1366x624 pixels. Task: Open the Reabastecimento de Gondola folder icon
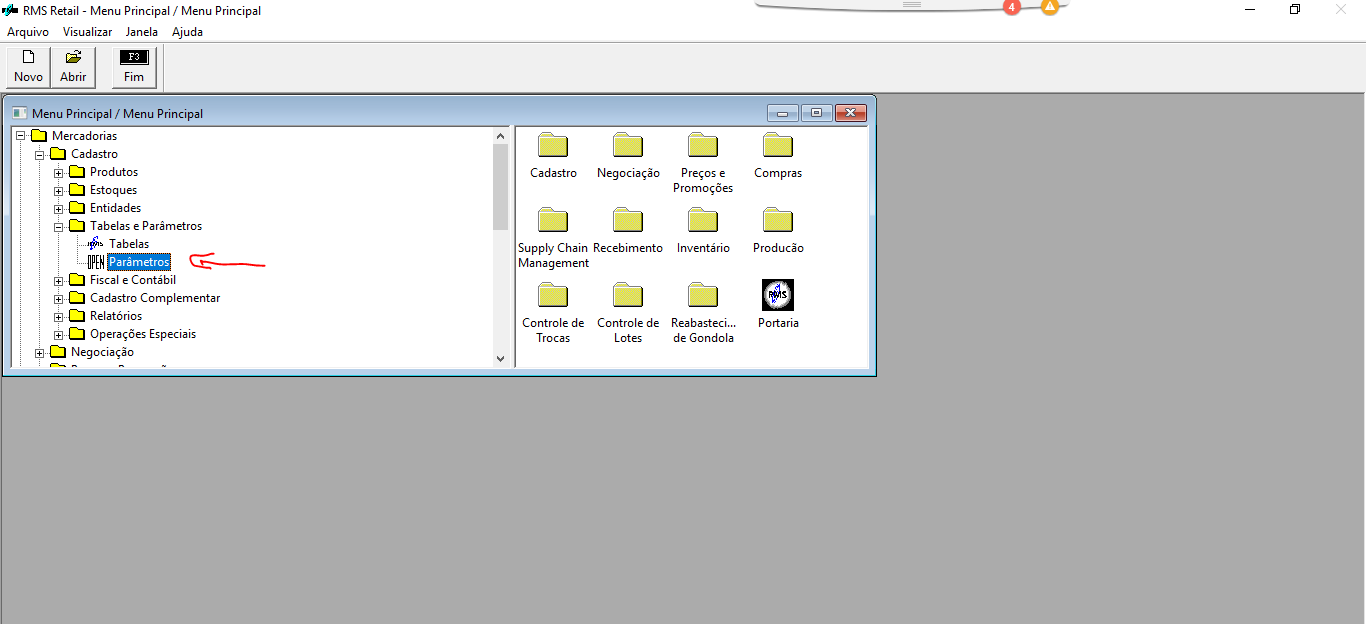(703, 295)
